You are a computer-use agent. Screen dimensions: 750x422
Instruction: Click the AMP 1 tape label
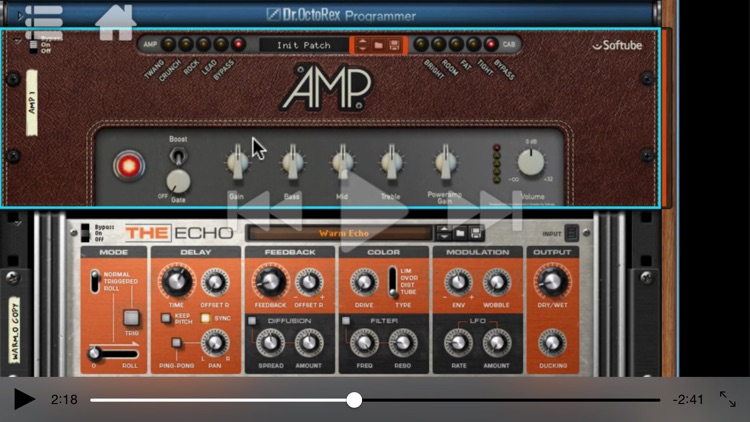[32, 102]
